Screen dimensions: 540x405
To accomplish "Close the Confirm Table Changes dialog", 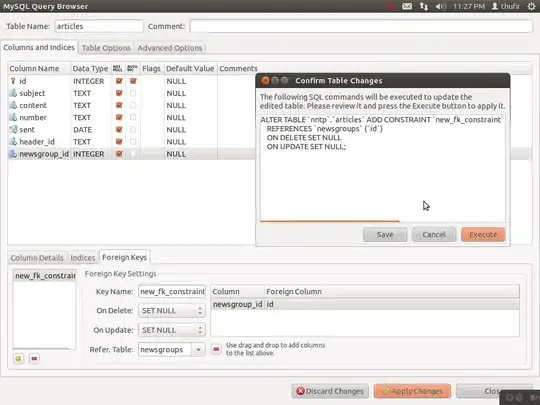I will pos(265,81).
